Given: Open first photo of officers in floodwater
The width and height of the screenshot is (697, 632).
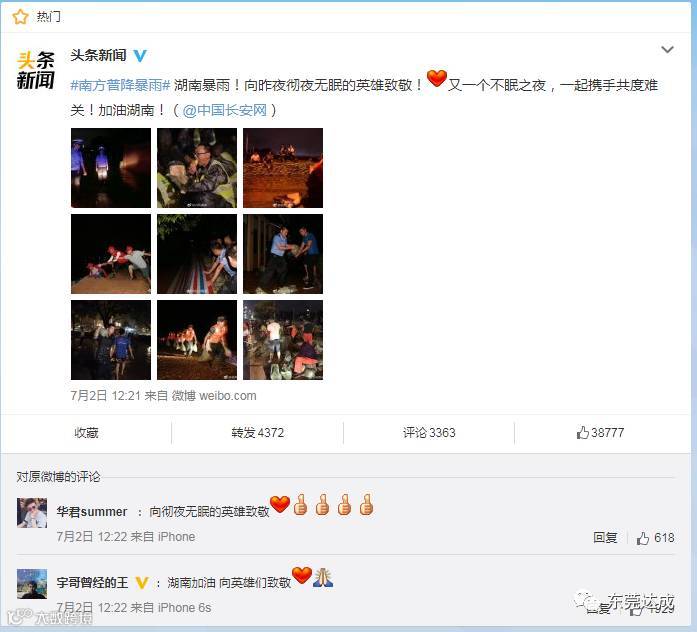Looking at the screenshot, I should (111, 168).
